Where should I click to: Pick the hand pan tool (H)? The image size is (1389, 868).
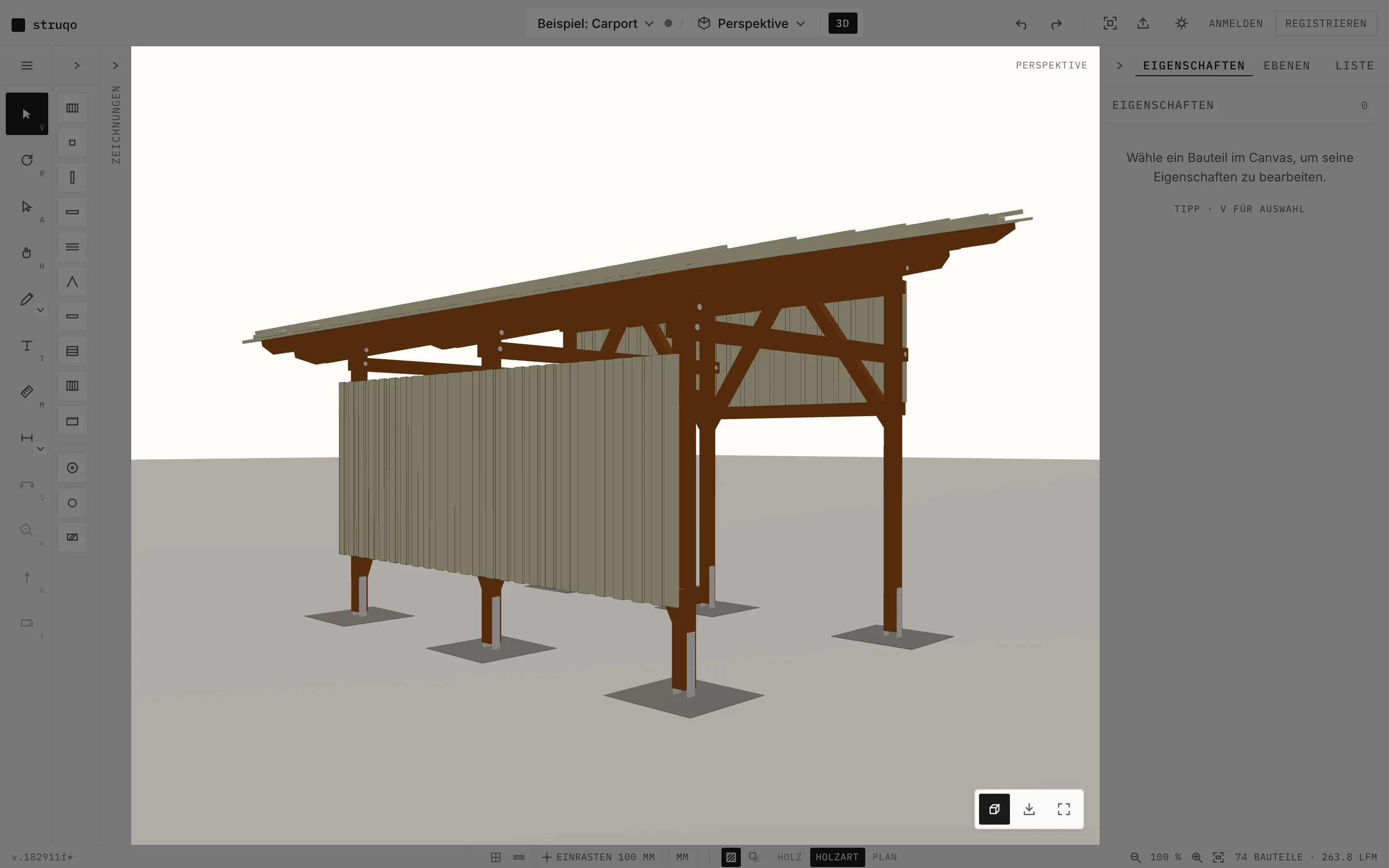pyautogui.click(x=27, y=253)
